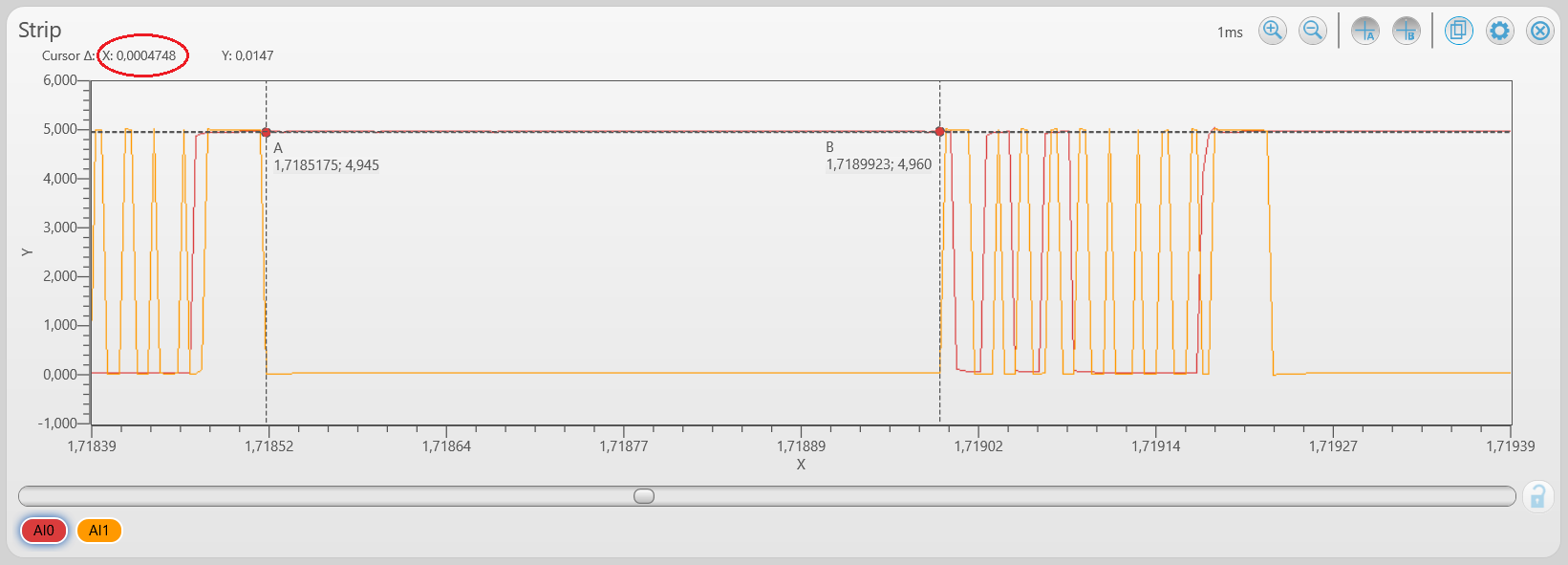Click the Cursor delta Y value 0,0147
The image size is (1568, 565).
pos(247,55)
